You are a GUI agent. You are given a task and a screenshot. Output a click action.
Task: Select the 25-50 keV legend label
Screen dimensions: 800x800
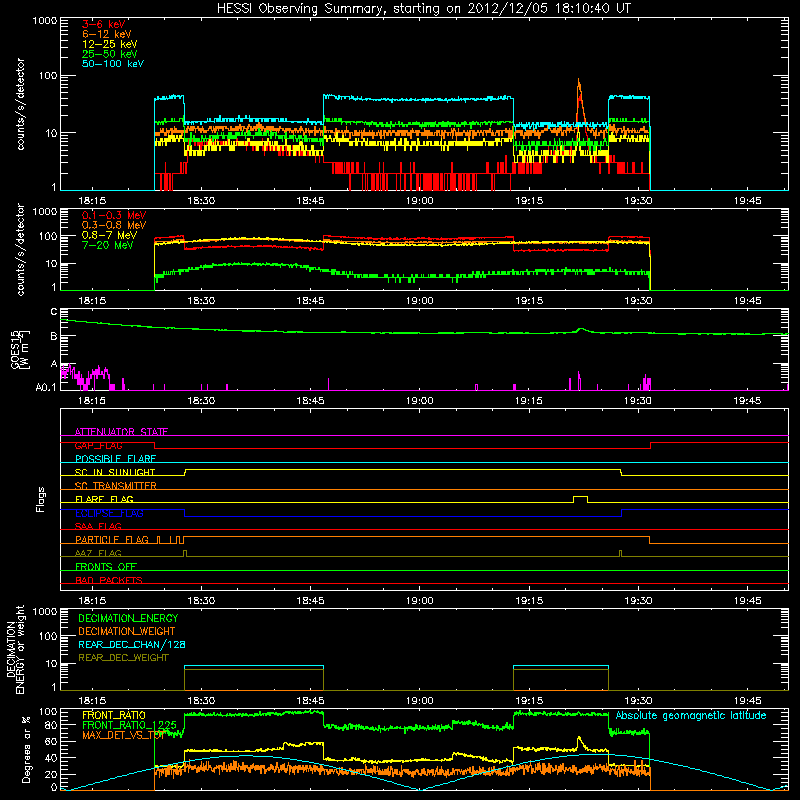coord(109,54)
